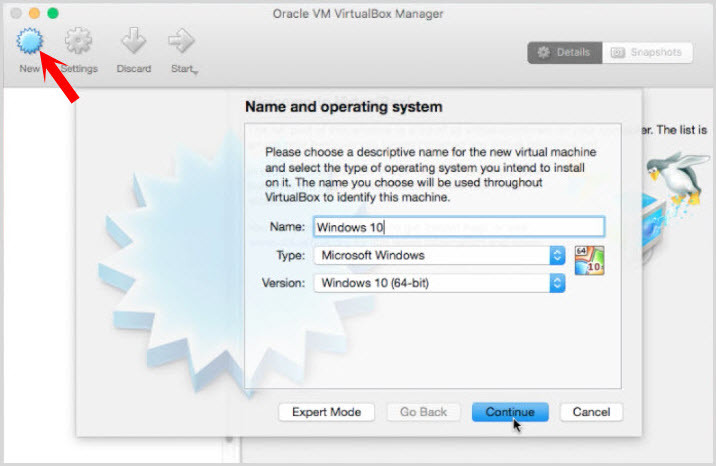Image resolution: width=716 pixels, height=466 pixels.
Task: Expand the small arrow beside Start
Action: tap(196, 72)
